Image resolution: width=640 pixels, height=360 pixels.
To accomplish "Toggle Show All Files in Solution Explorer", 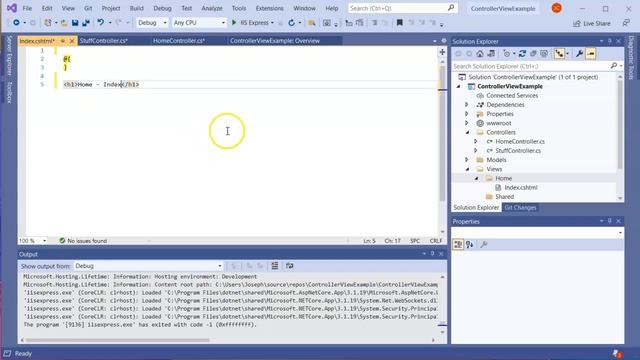I will [544, 53].
